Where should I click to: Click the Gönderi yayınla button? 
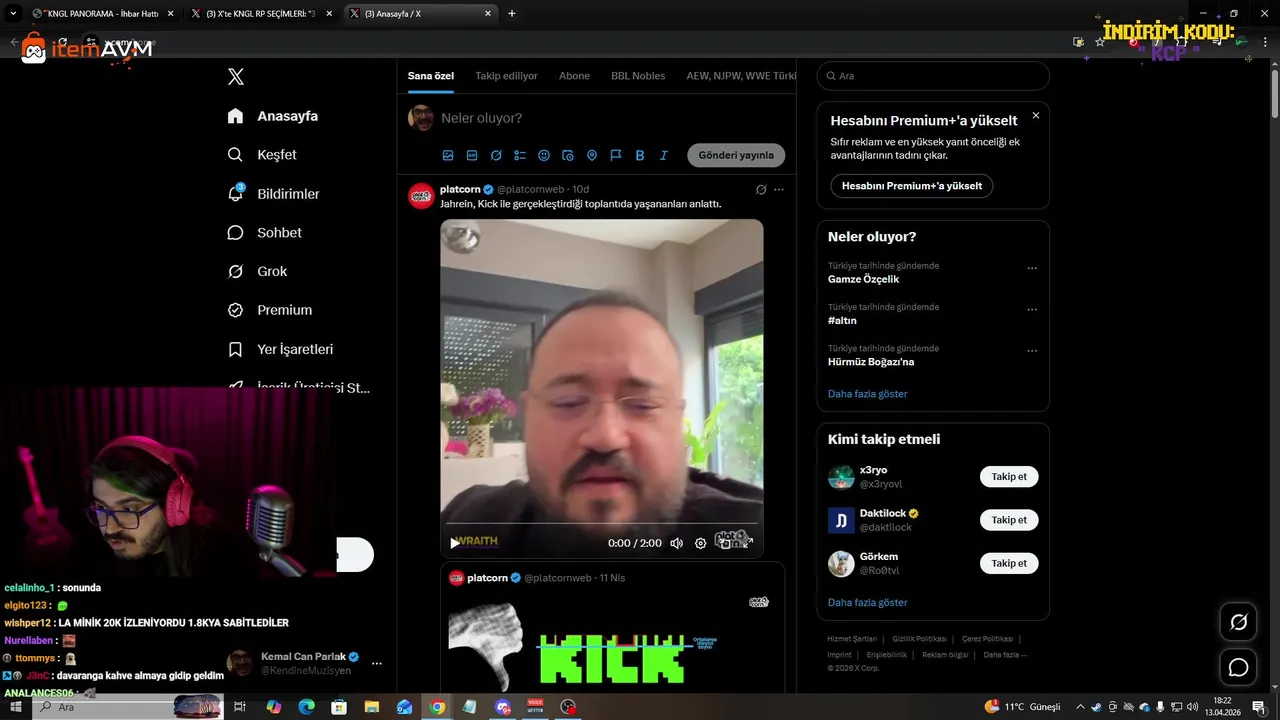pos(736,155)
